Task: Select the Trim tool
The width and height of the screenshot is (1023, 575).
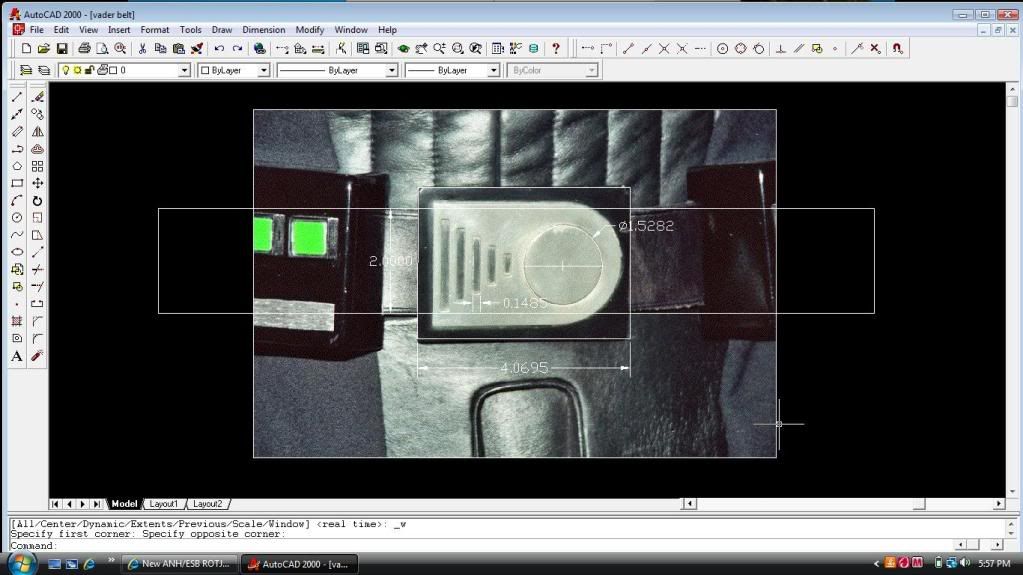Action: [38, 270]
